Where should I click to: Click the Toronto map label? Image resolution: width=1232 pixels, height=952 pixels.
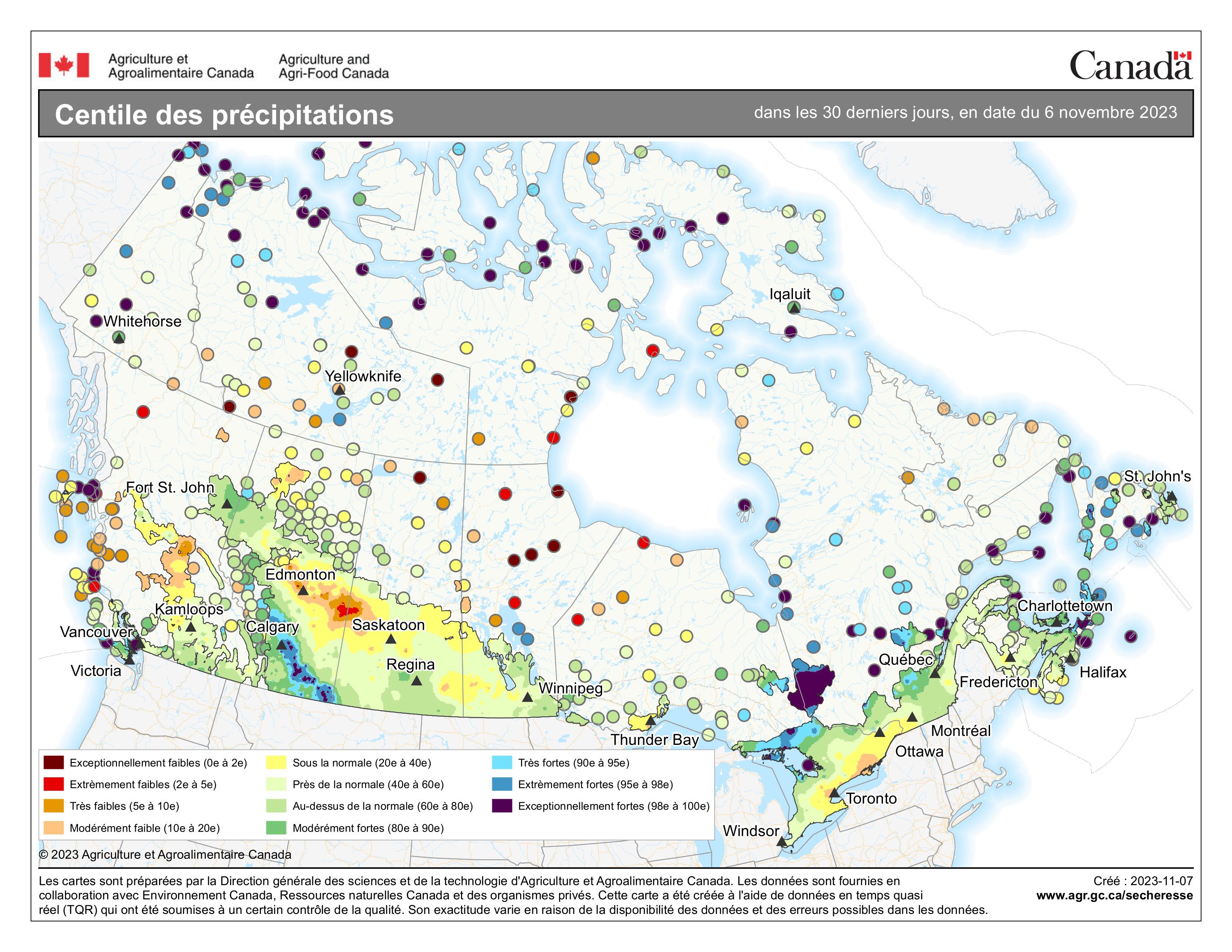click(x=871, y=799)
